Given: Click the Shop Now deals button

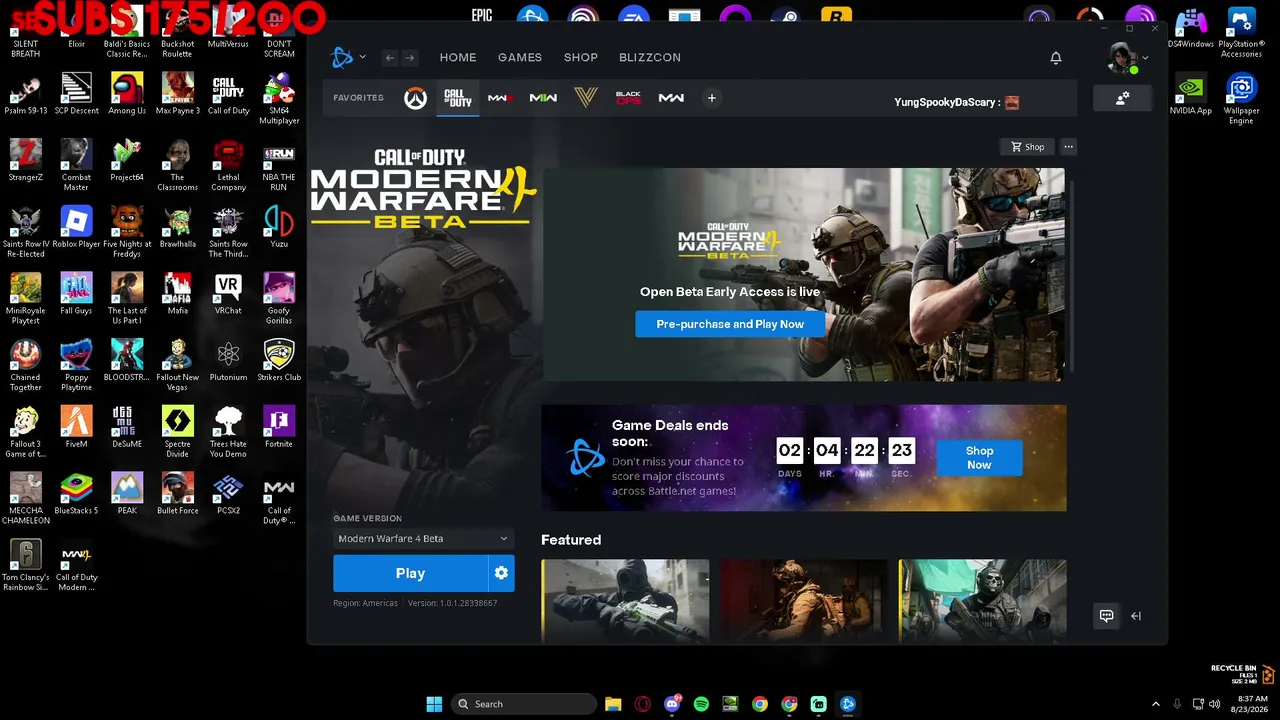Looking at the screenshot, I should (x=979, y=458).
